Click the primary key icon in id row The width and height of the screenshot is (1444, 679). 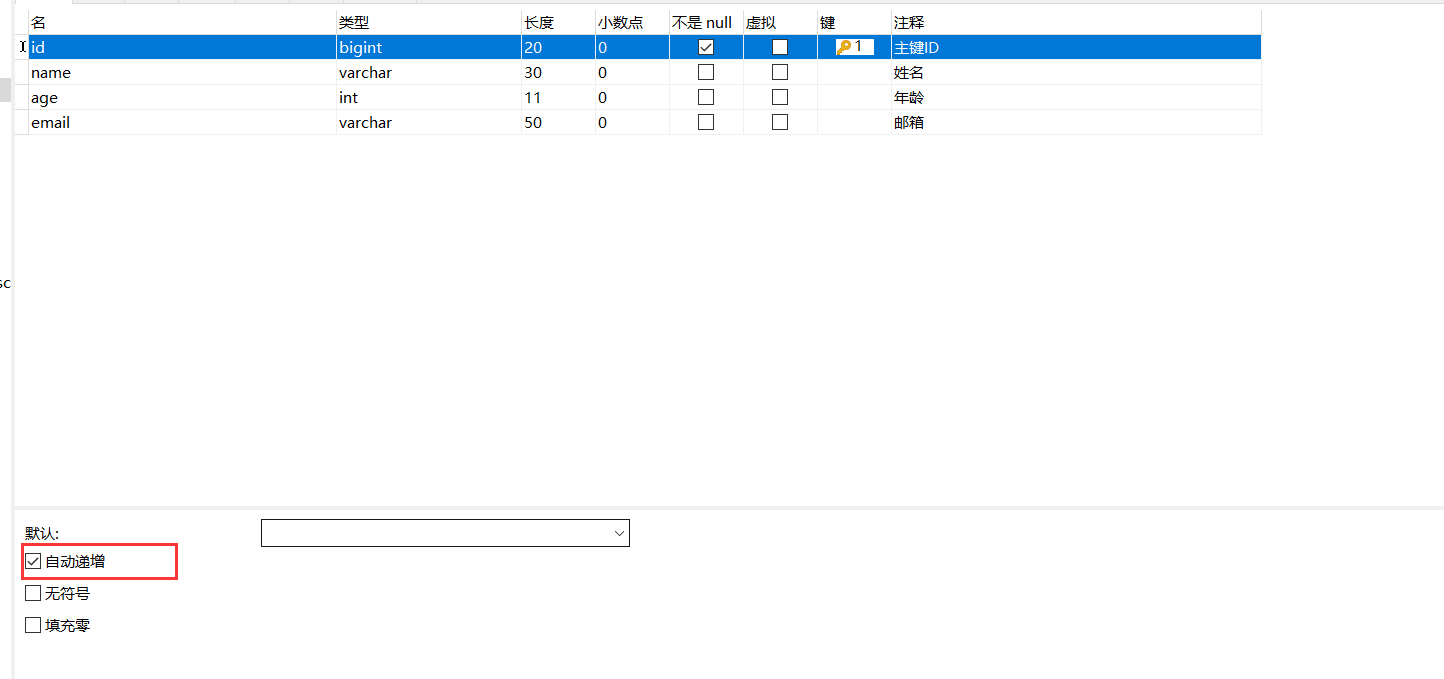coord(844,47)
